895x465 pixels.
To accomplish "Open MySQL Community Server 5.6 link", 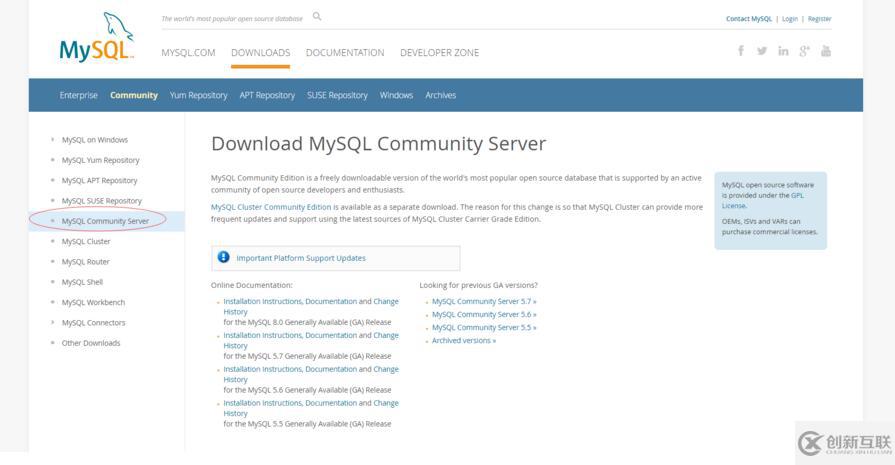I will [x=484, y=314].
